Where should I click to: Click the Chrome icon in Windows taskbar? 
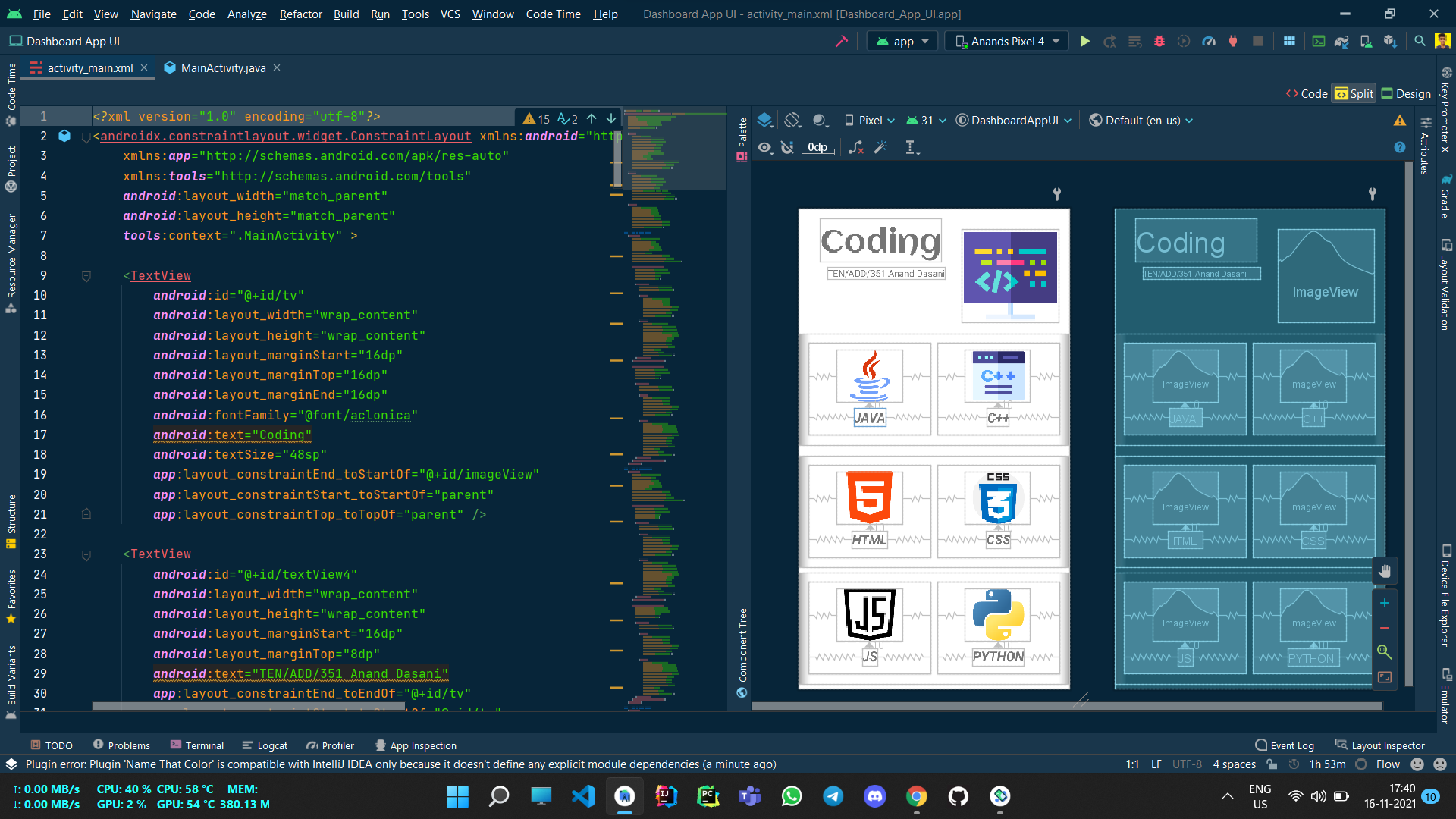click(x=917, y=796)
